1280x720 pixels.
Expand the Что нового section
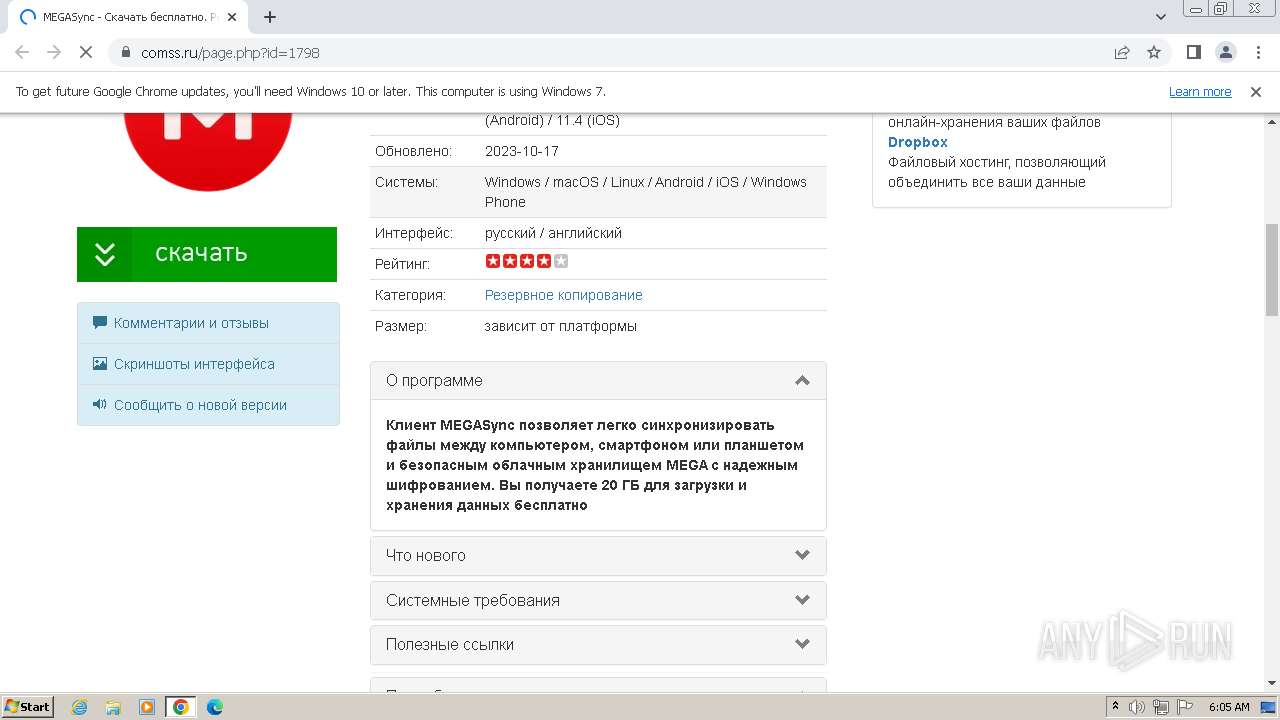[598, 556]
